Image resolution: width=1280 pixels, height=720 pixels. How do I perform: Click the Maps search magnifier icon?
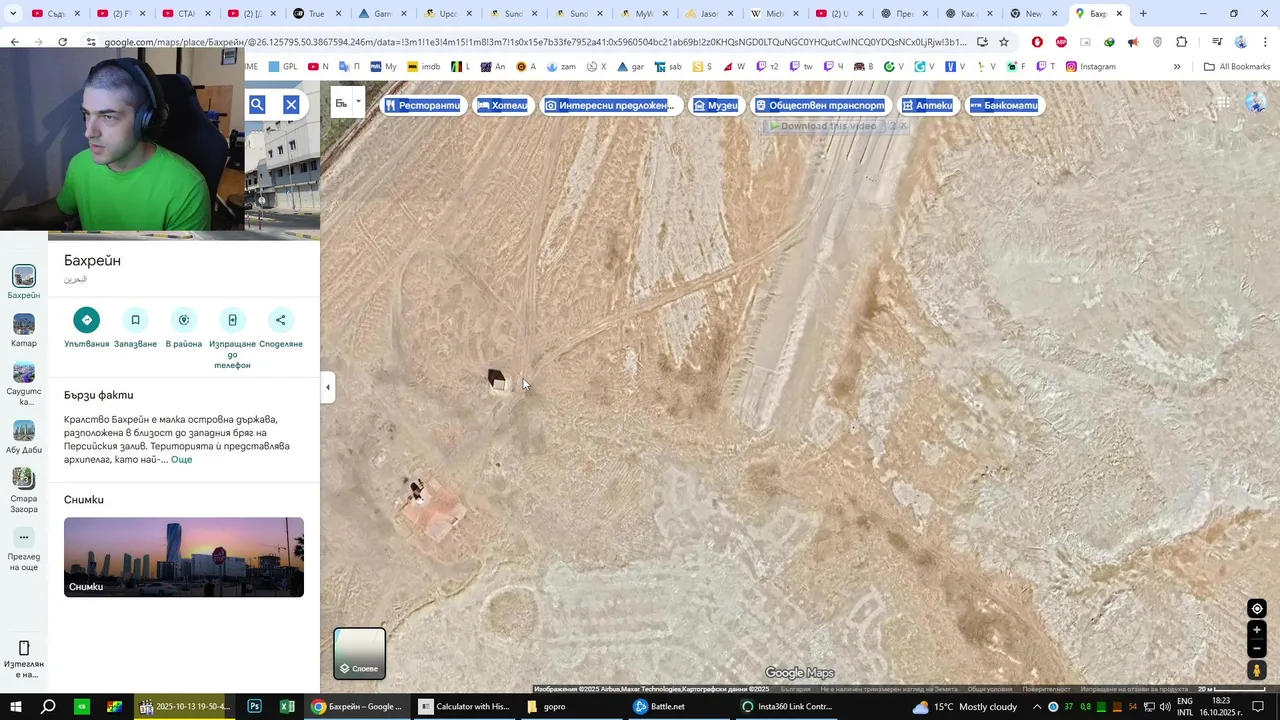tap(257, 104)
